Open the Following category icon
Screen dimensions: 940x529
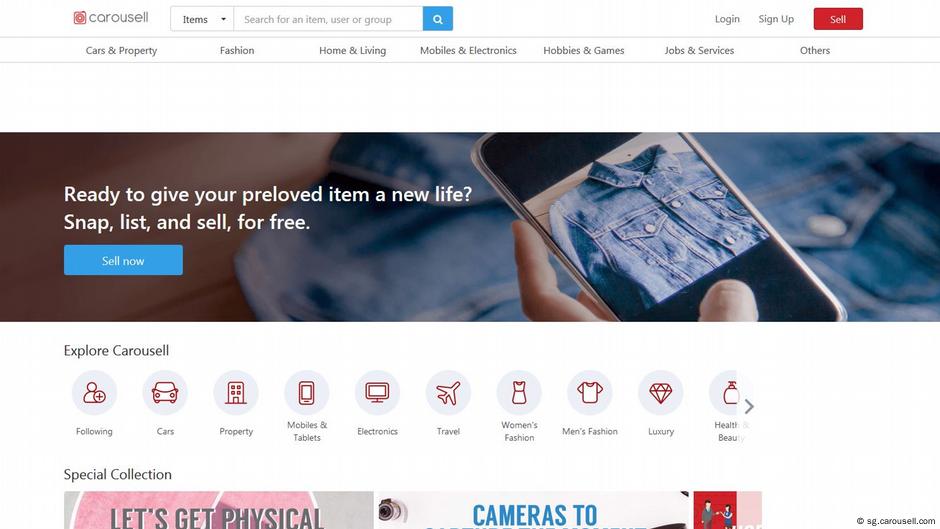click(x=94, y=393)
